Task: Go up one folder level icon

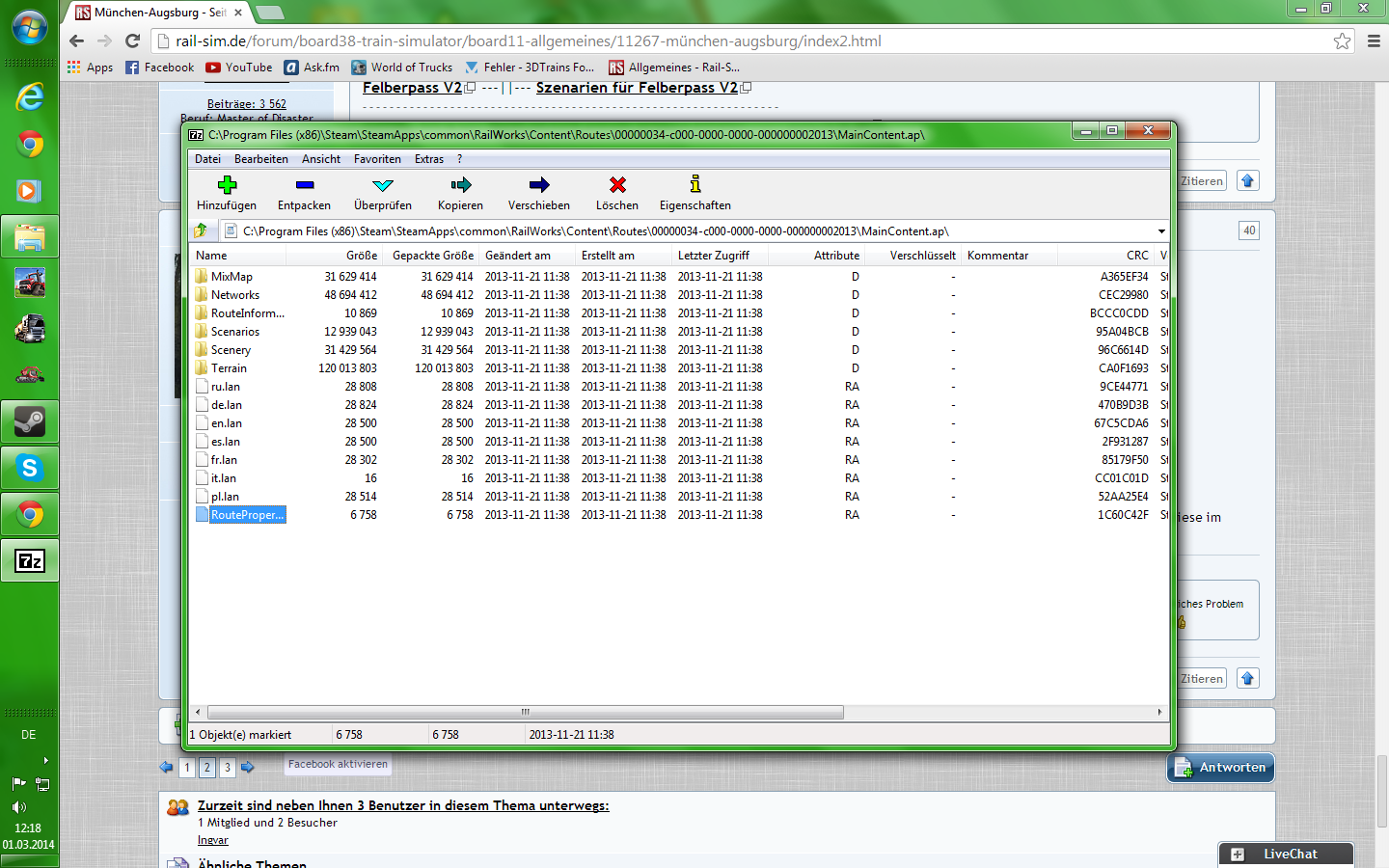Action: pyautogui.click(x=201, y=231)
